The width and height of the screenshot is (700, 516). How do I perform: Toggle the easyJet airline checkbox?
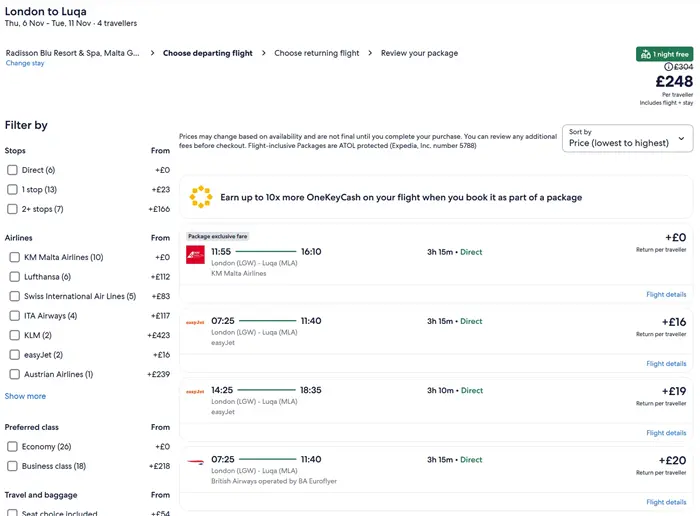click(x=13, y=355)
